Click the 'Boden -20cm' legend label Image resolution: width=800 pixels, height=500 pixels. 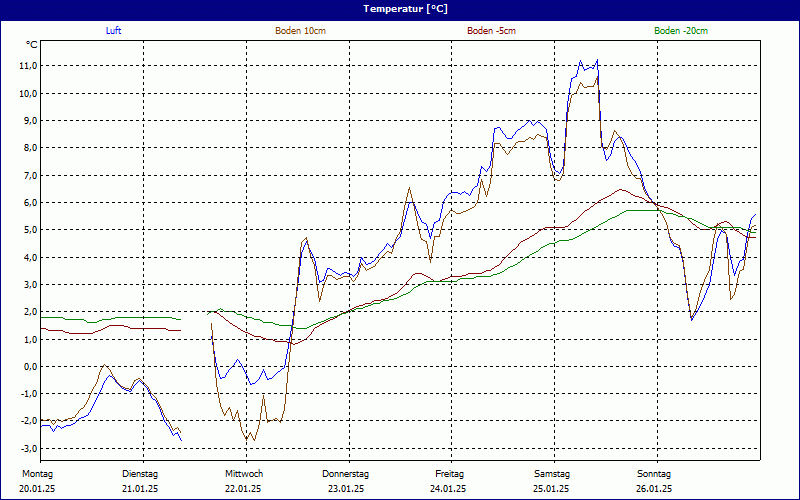681,31
